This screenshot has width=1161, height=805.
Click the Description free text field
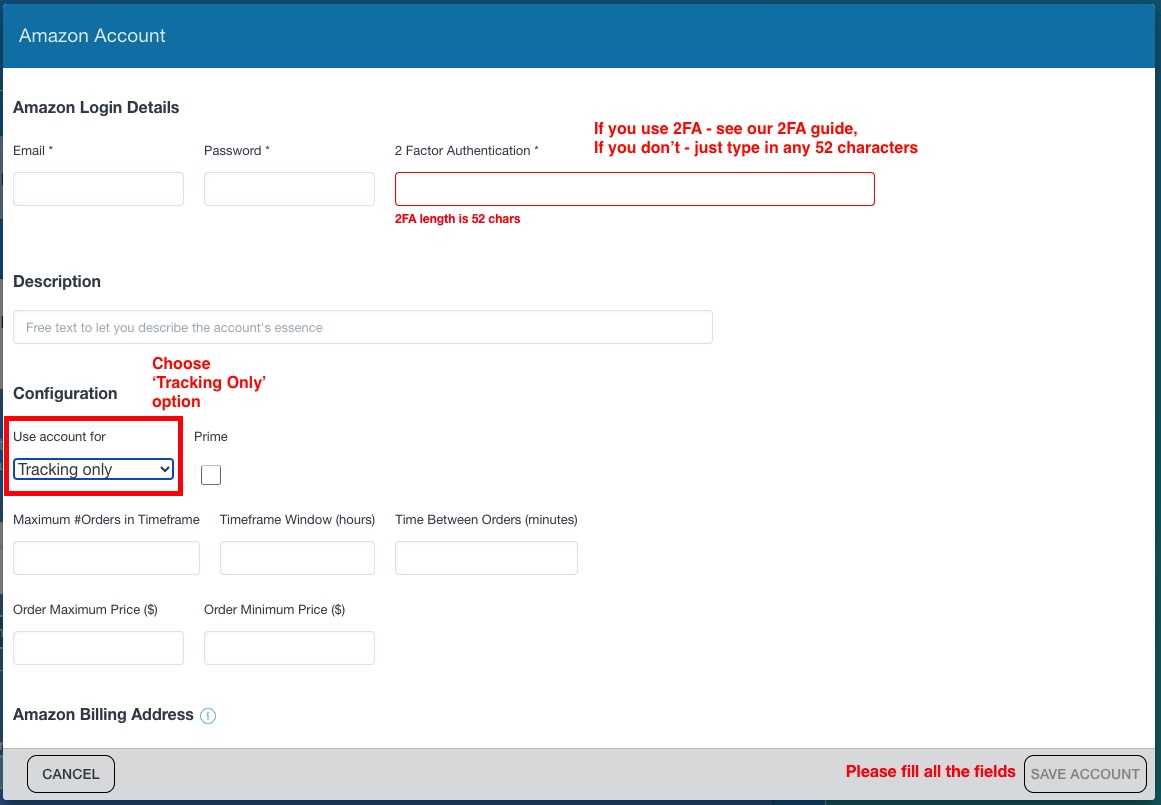362,327
